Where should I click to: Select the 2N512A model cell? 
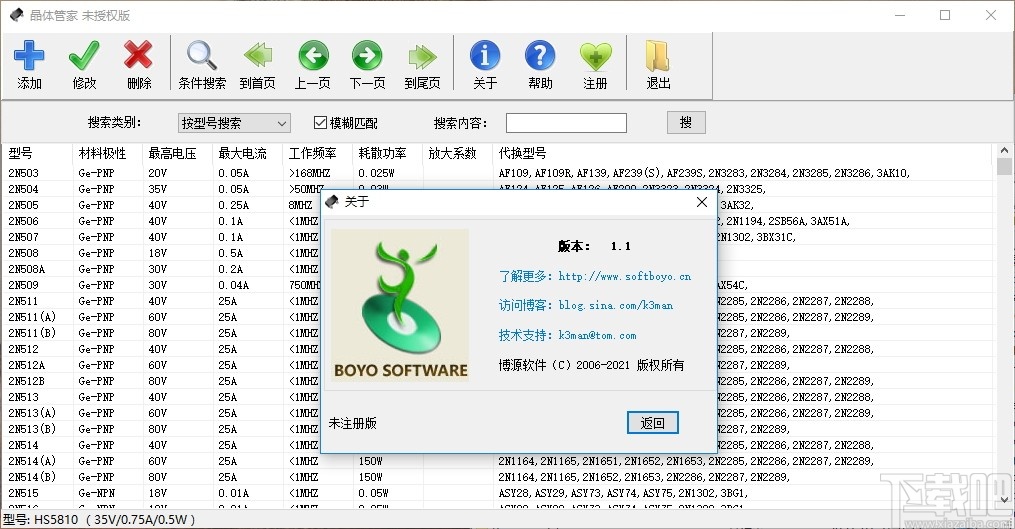[27, 365]
